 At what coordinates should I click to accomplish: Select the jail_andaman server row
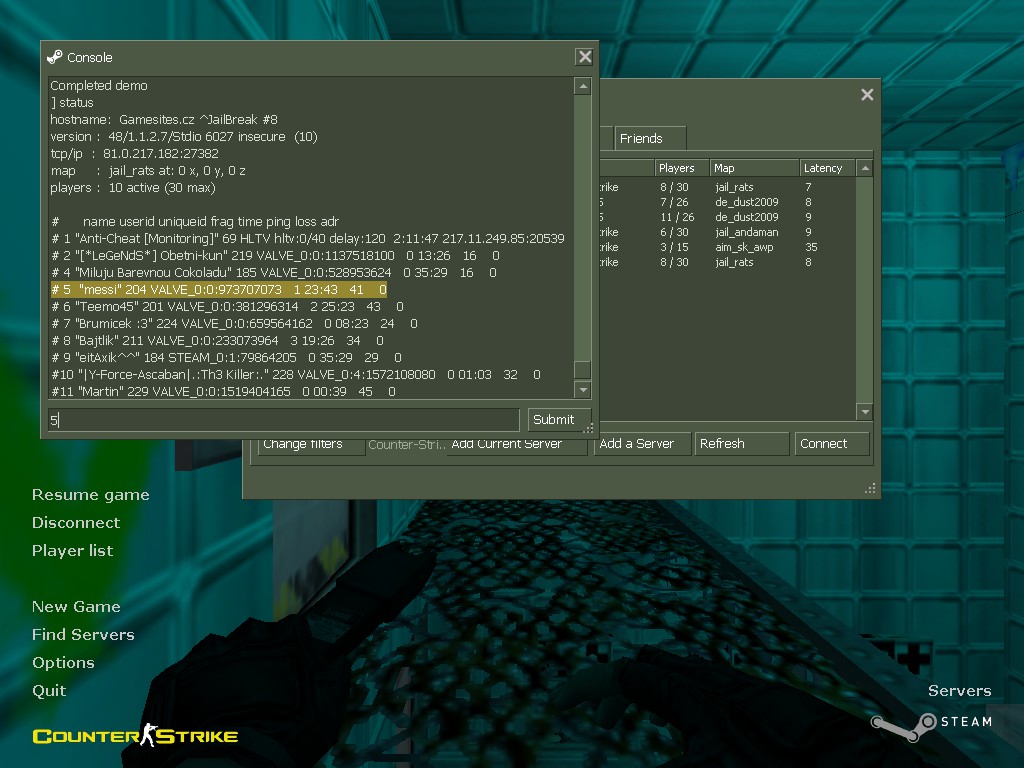pyautogui.click(x=727, y=232)
